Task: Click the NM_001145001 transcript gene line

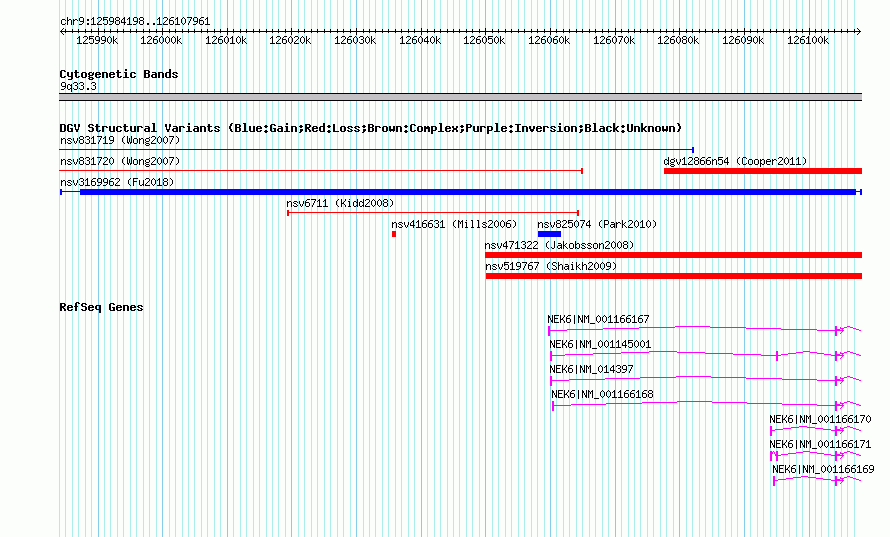Action: (x=706, y=355)
